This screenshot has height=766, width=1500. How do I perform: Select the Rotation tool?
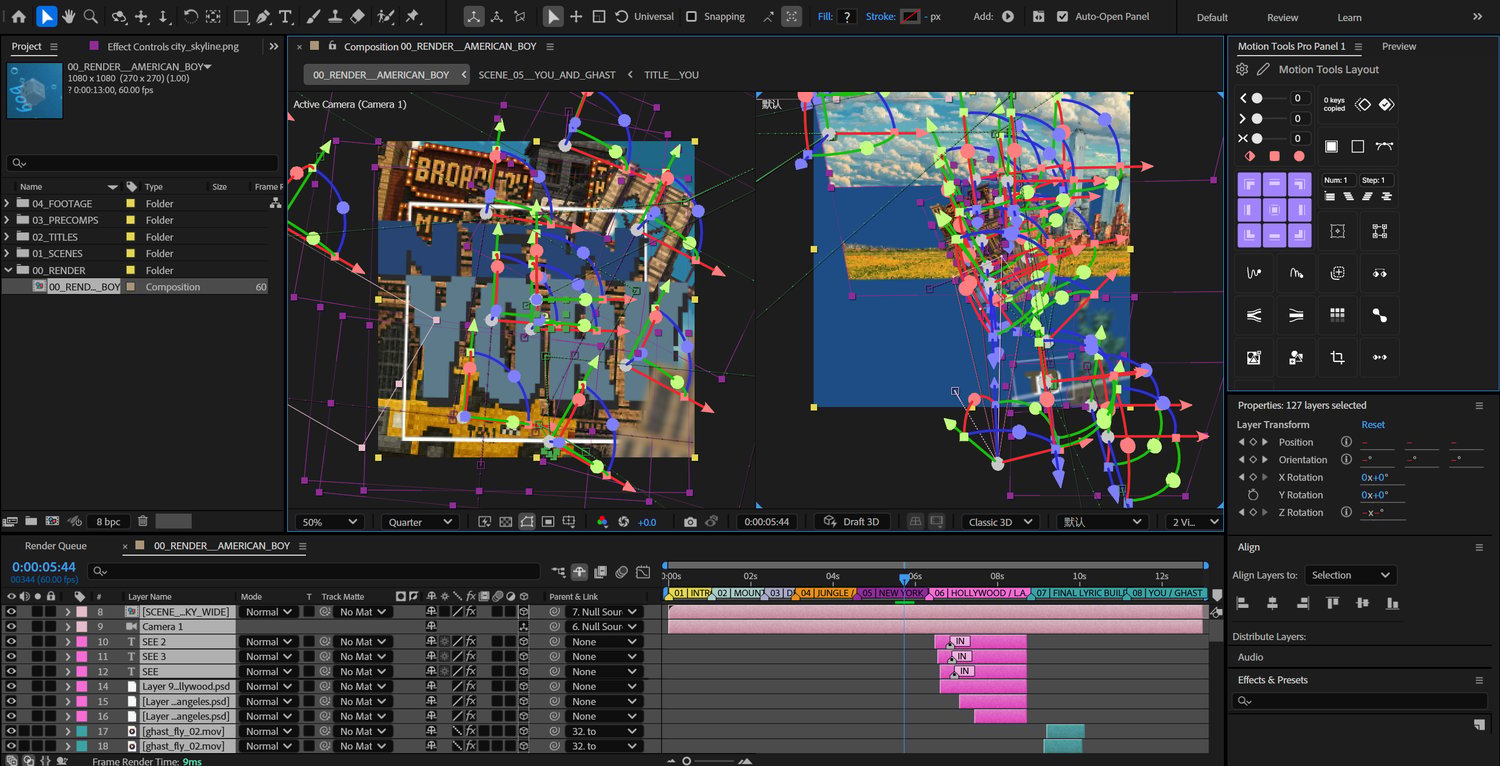click(190, 16)
